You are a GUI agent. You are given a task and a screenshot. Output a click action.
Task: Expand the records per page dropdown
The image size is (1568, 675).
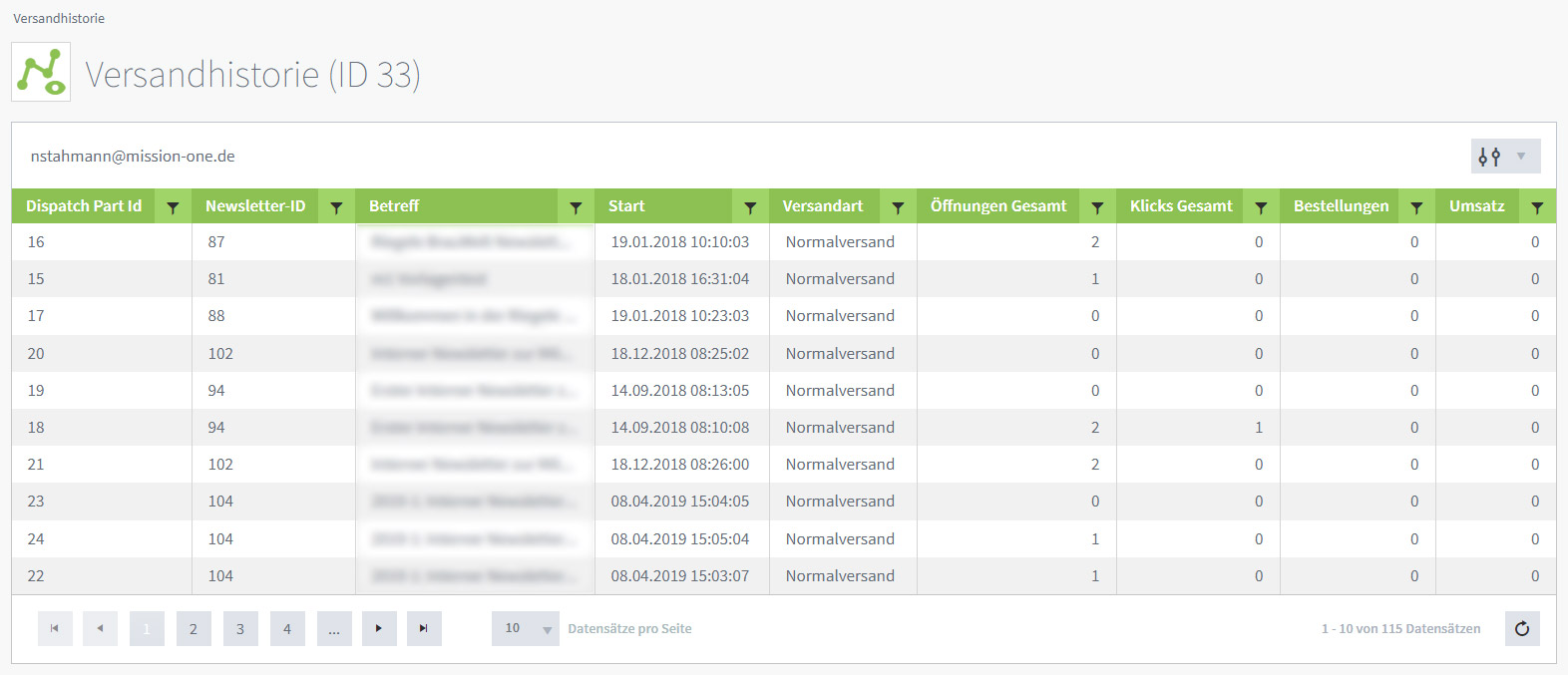coord(525,628)
